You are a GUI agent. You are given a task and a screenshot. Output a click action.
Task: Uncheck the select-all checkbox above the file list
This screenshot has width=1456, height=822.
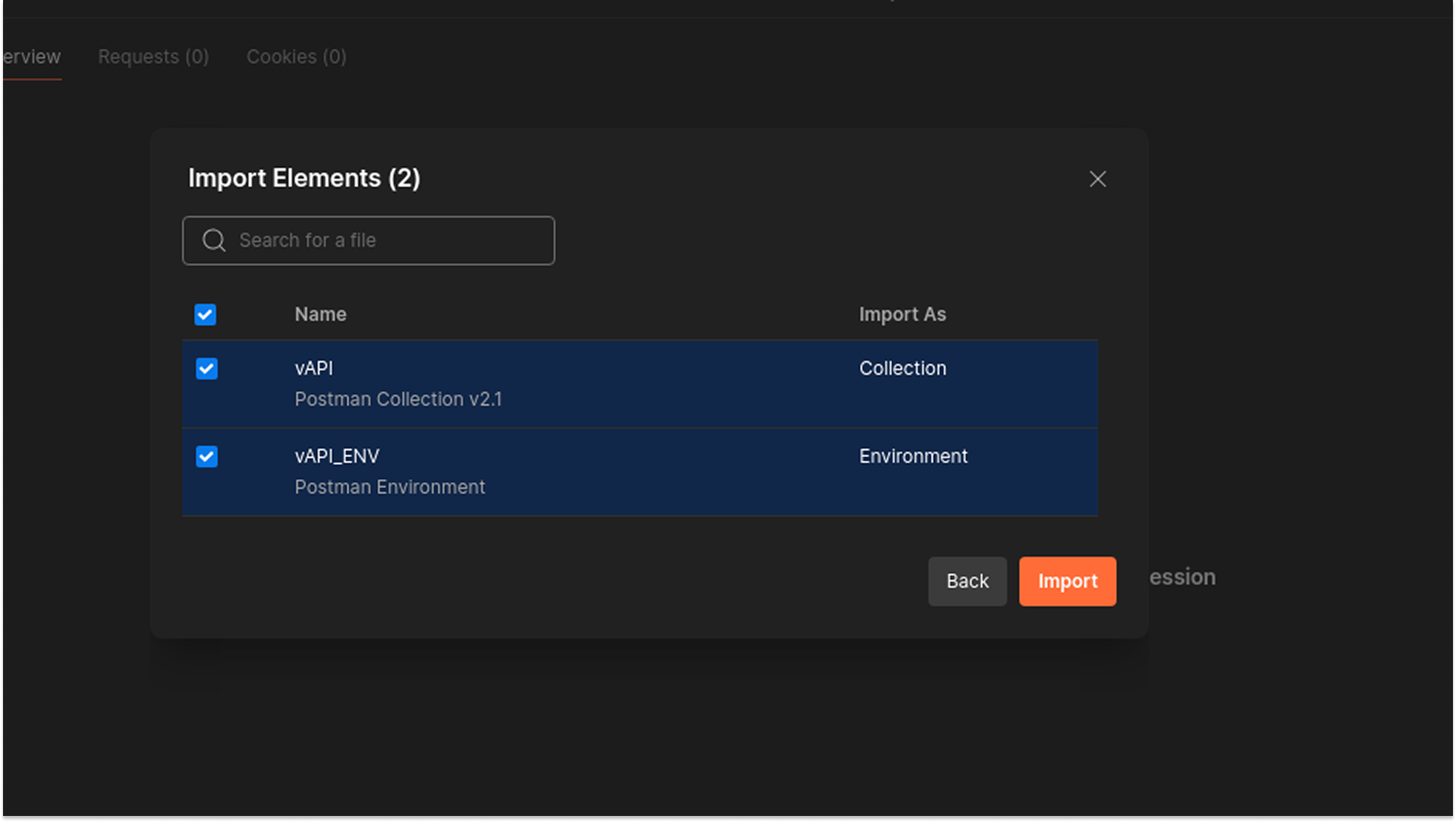point(205,314)
